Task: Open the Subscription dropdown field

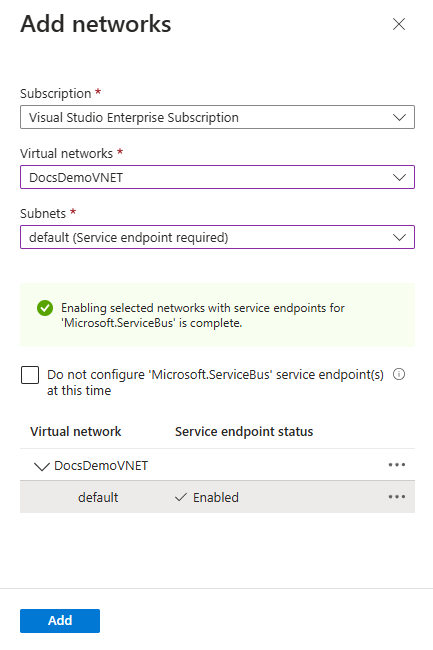Action: click(217, 117)
